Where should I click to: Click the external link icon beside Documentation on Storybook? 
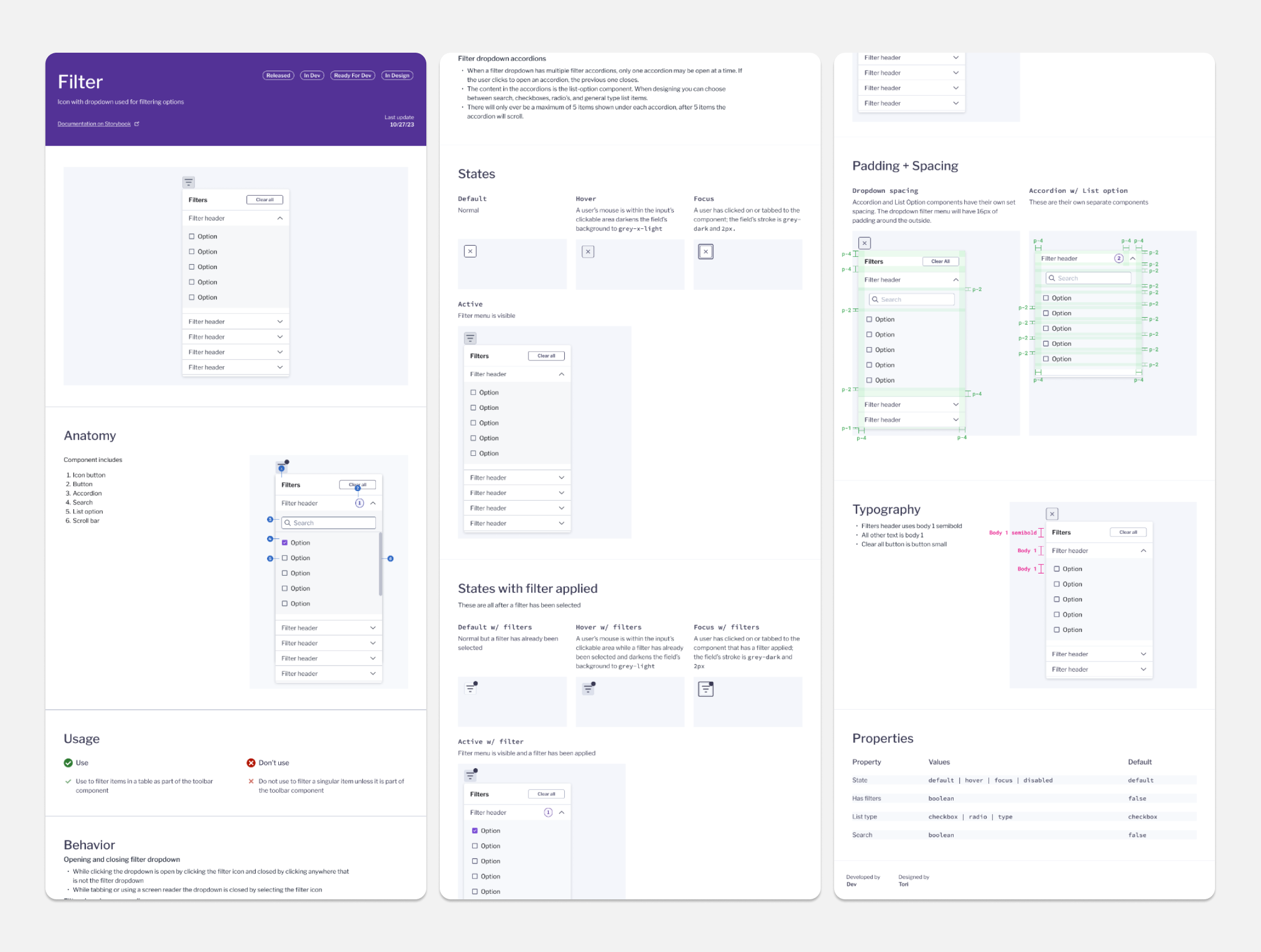pos(137,124)
